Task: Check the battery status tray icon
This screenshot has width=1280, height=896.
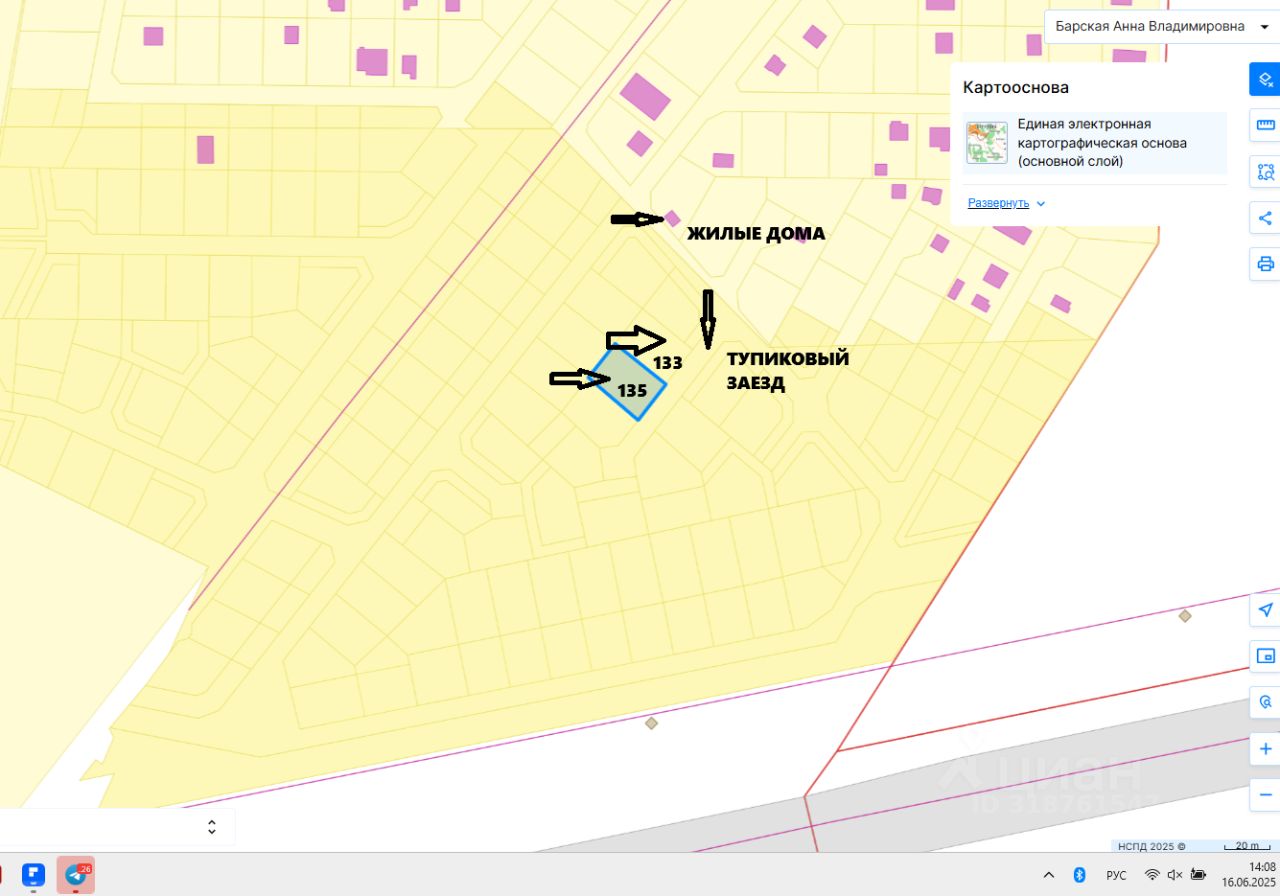Action: coord(1198,875)
